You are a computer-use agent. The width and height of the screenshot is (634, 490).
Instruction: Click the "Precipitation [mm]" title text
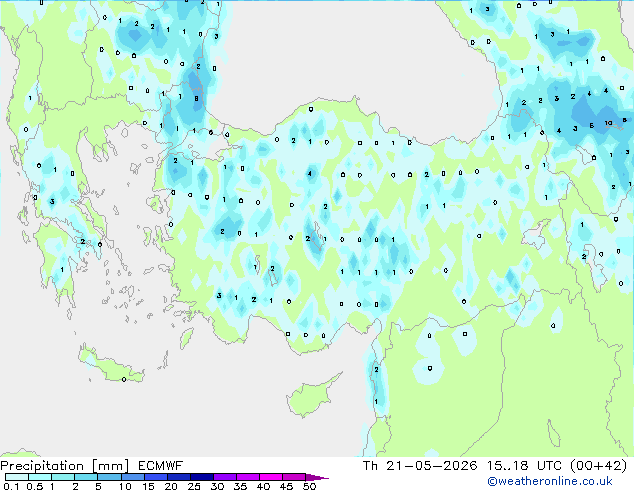[65, 466]
